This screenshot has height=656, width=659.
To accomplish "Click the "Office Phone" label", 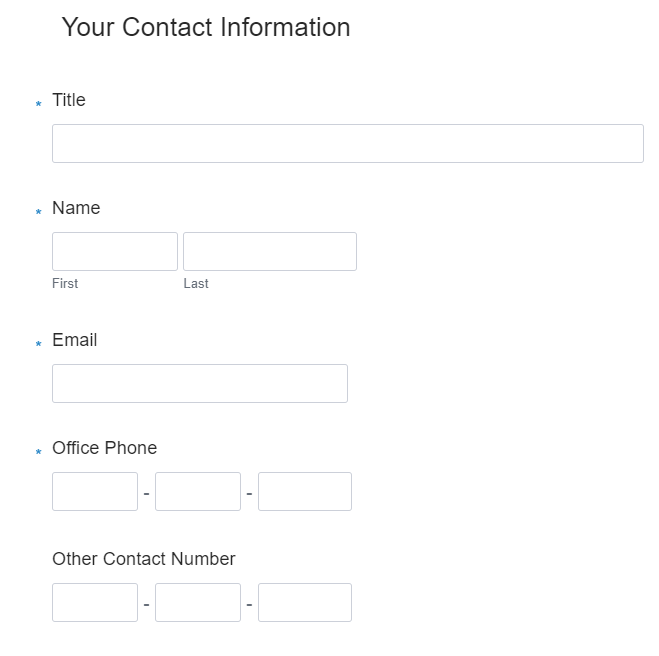I will 105,448.
